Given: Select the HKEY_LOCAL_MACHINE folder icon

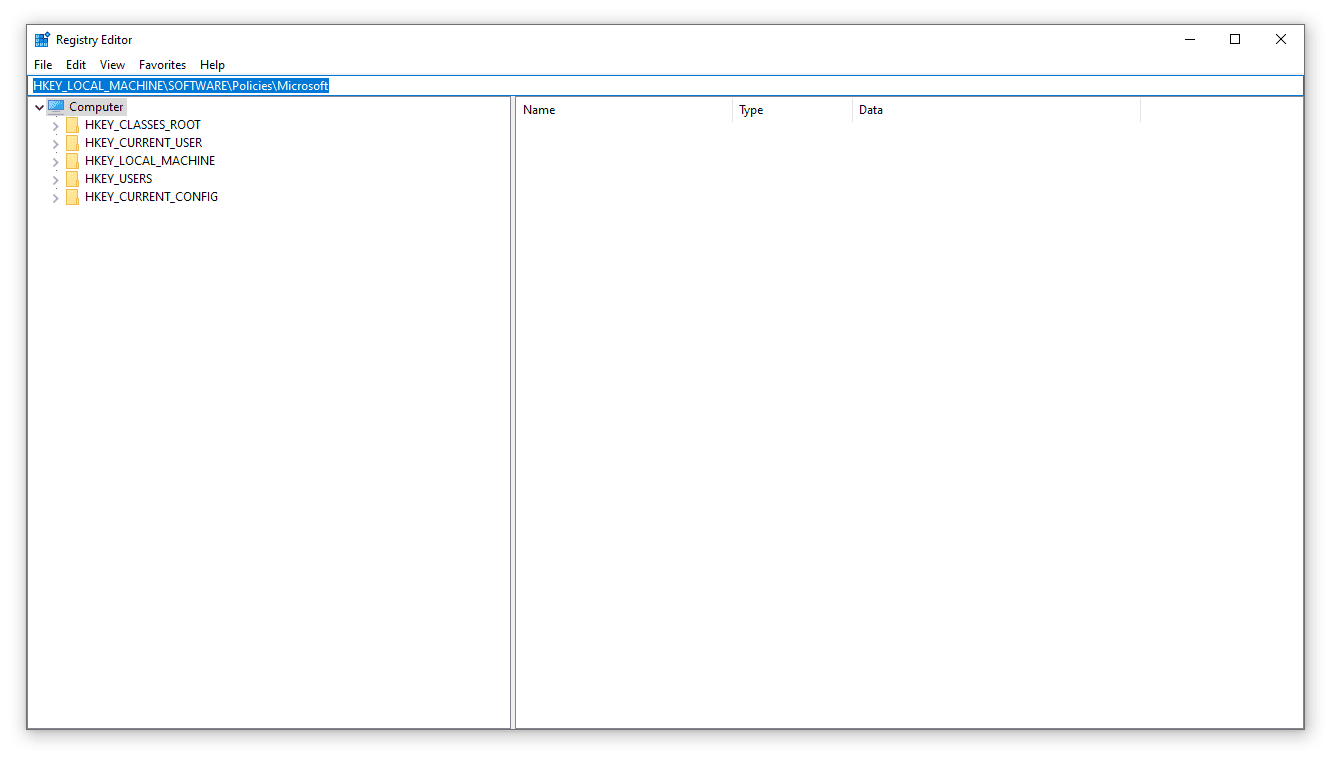Looking at the screenshot, I should tap(72, 161).
